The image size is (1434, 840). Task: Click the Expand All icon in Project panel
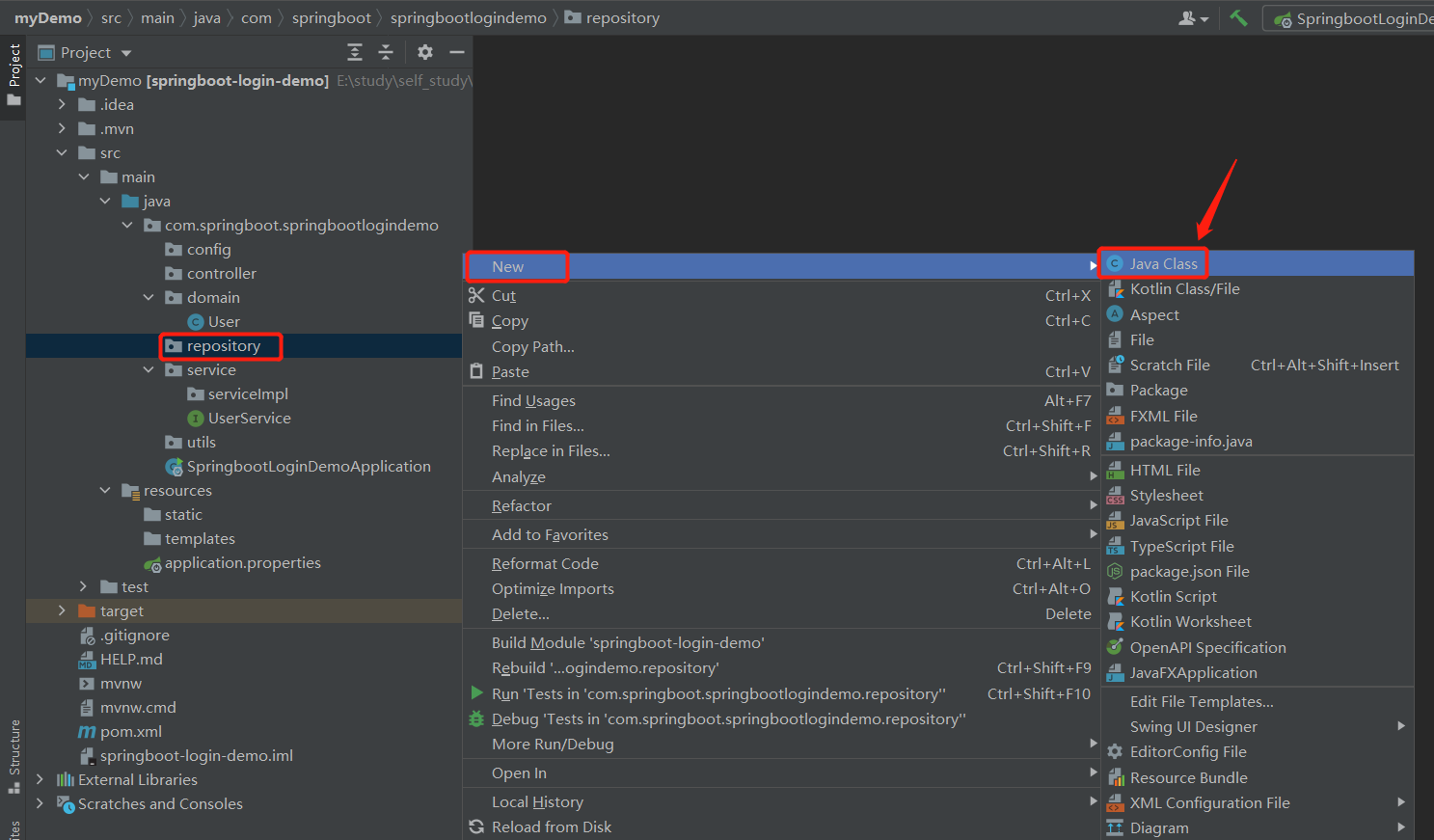click(355, 52)
